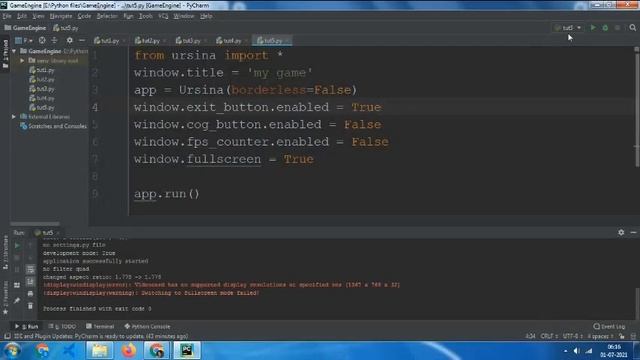Select tut5.py in project tree

[x=42, y=107]
